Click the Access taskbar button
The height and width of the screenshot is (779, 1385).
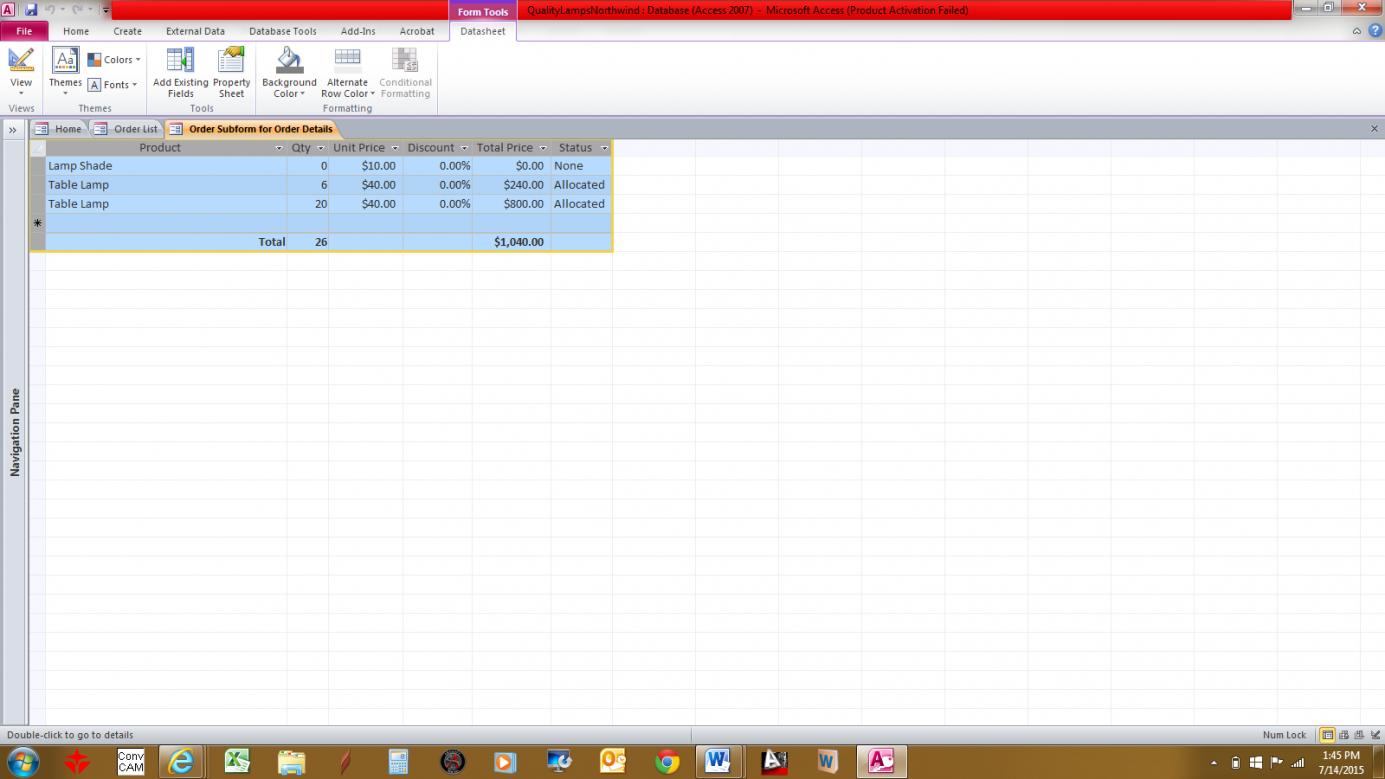pyautogui.click(x=881, y=762)
